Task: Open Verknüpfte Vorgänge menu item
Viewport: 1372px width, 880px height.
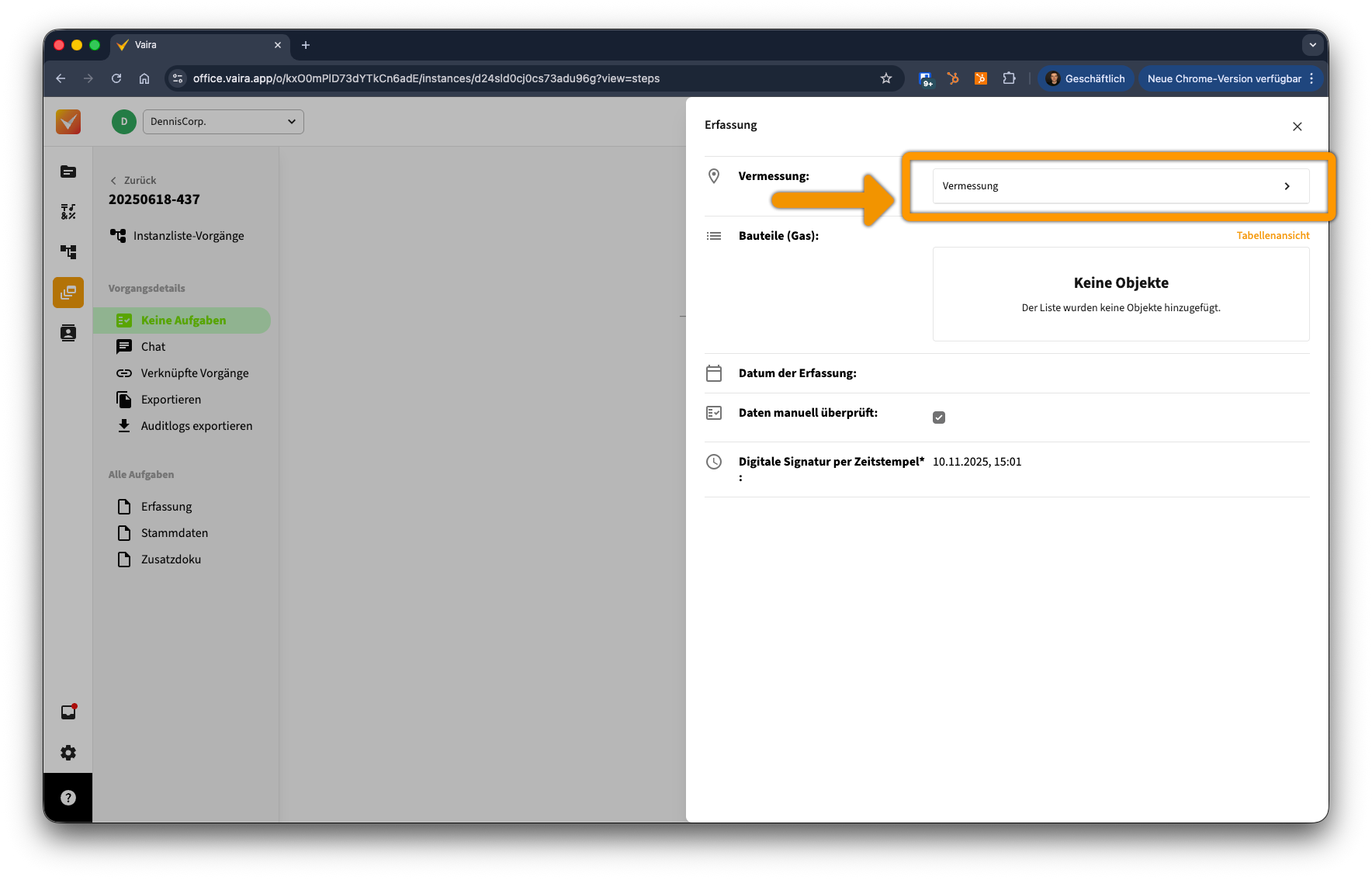Action: pyautogui.click(x=194, y=373)
